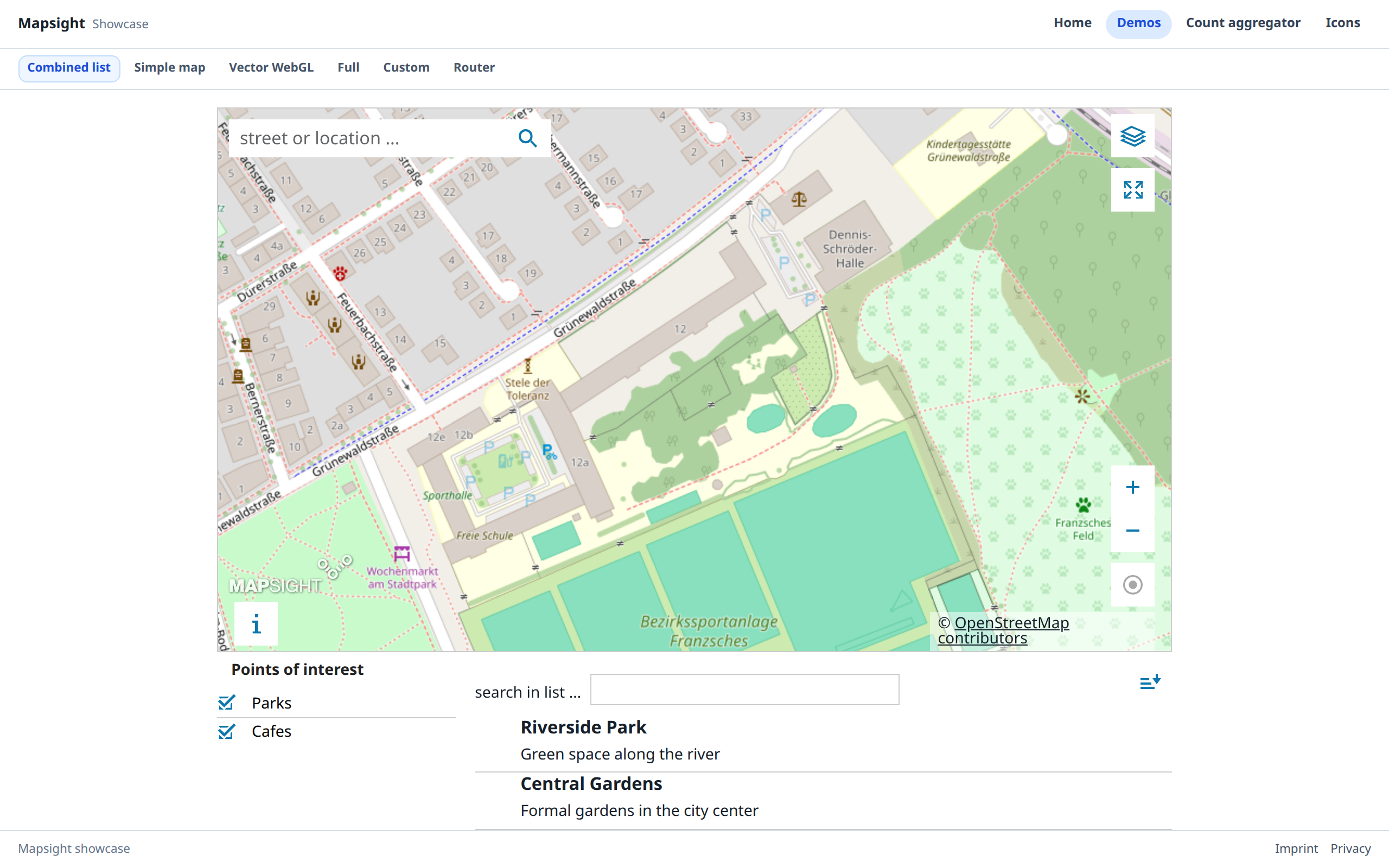Click the Mapsight logo title

52,23
